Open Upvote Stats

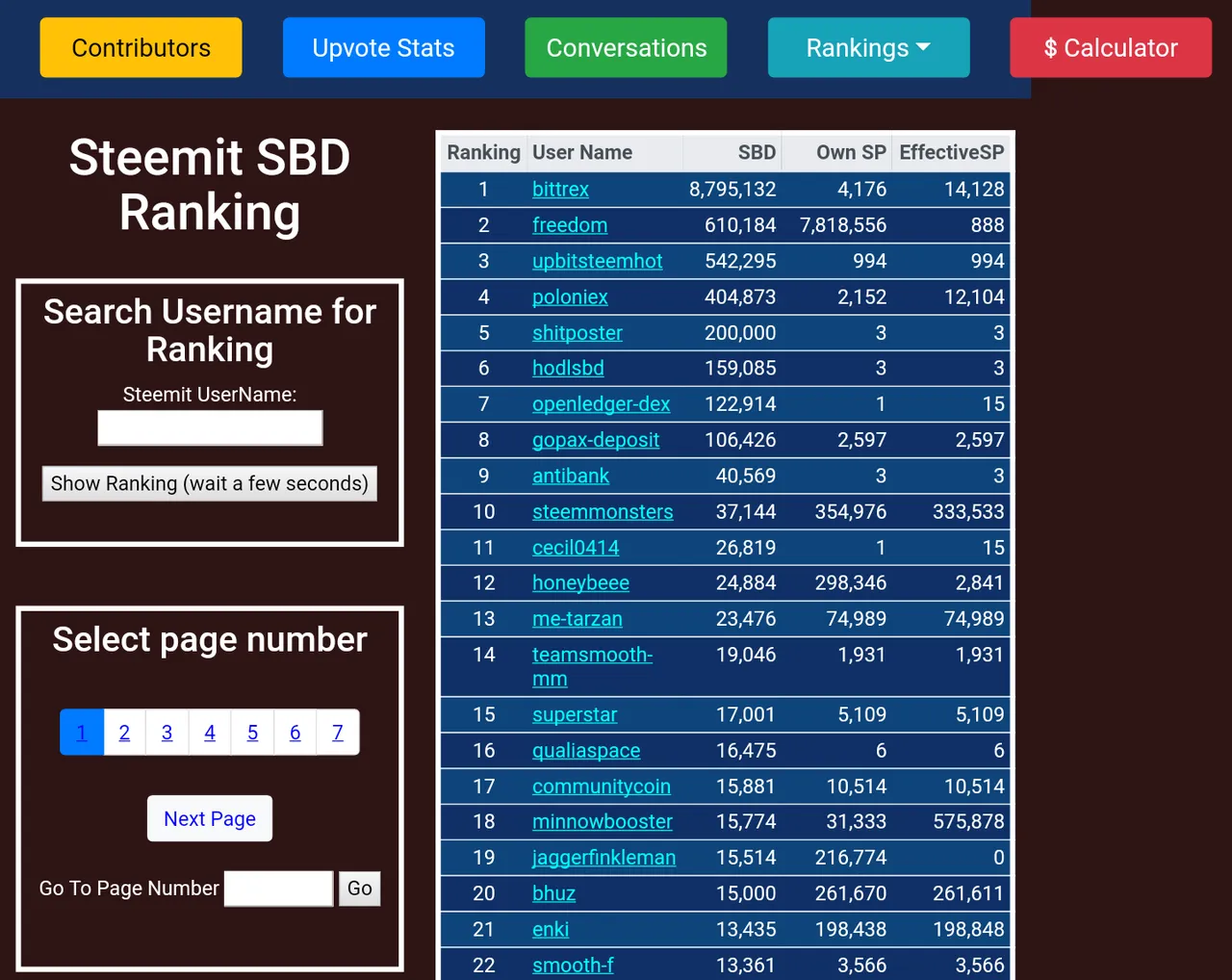tap(383, 47)
